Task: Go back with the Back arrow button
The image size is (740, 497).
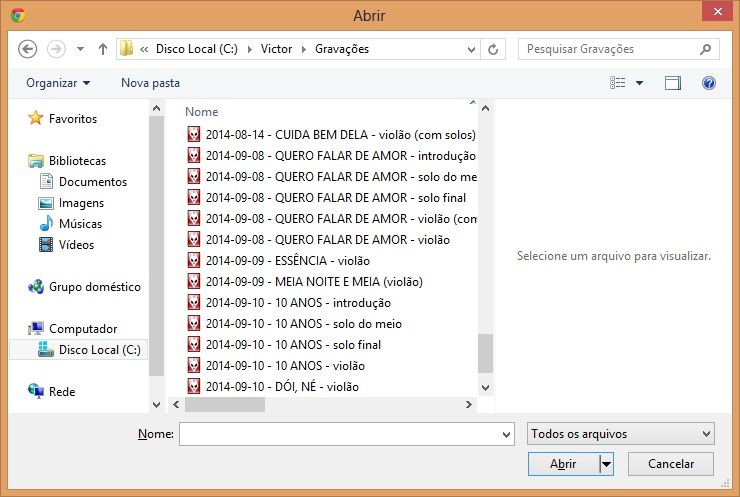Action: [x=27, y=49]
